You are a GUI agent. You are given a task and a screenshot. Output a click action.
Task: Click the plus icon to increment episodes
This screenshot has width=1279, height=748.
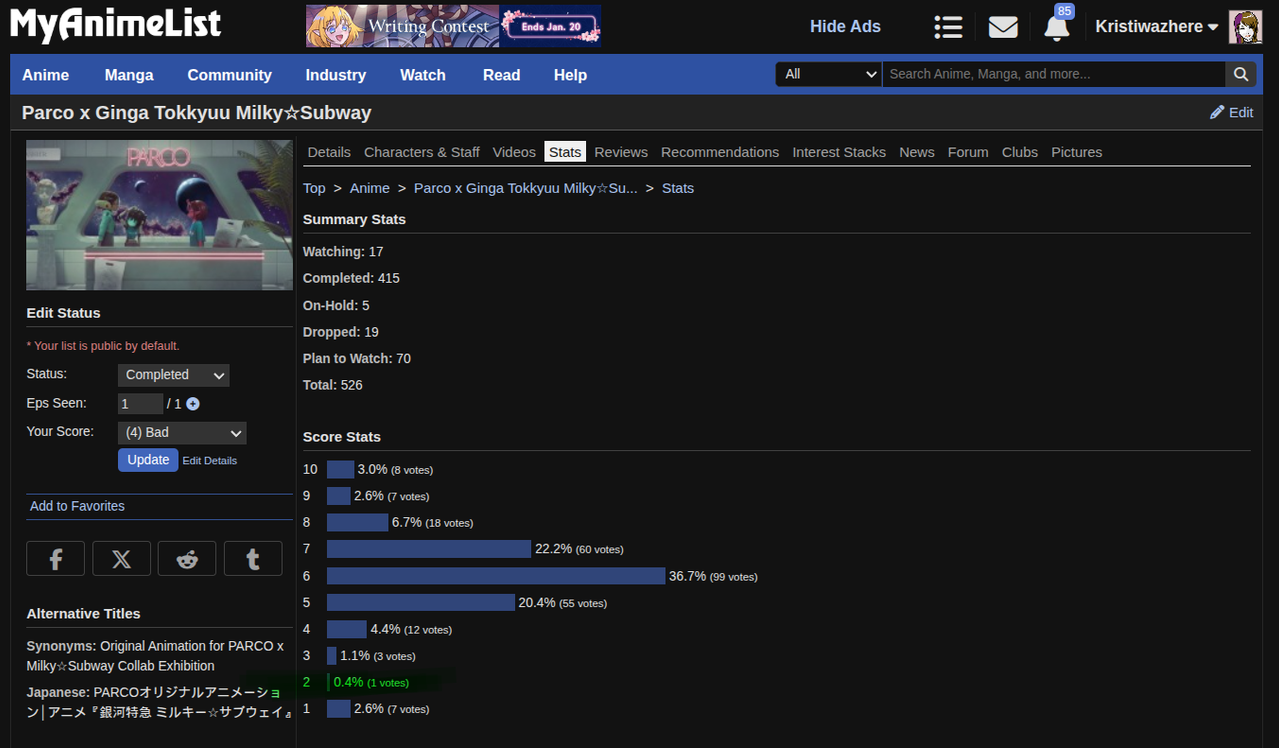[x=193, y=404]
